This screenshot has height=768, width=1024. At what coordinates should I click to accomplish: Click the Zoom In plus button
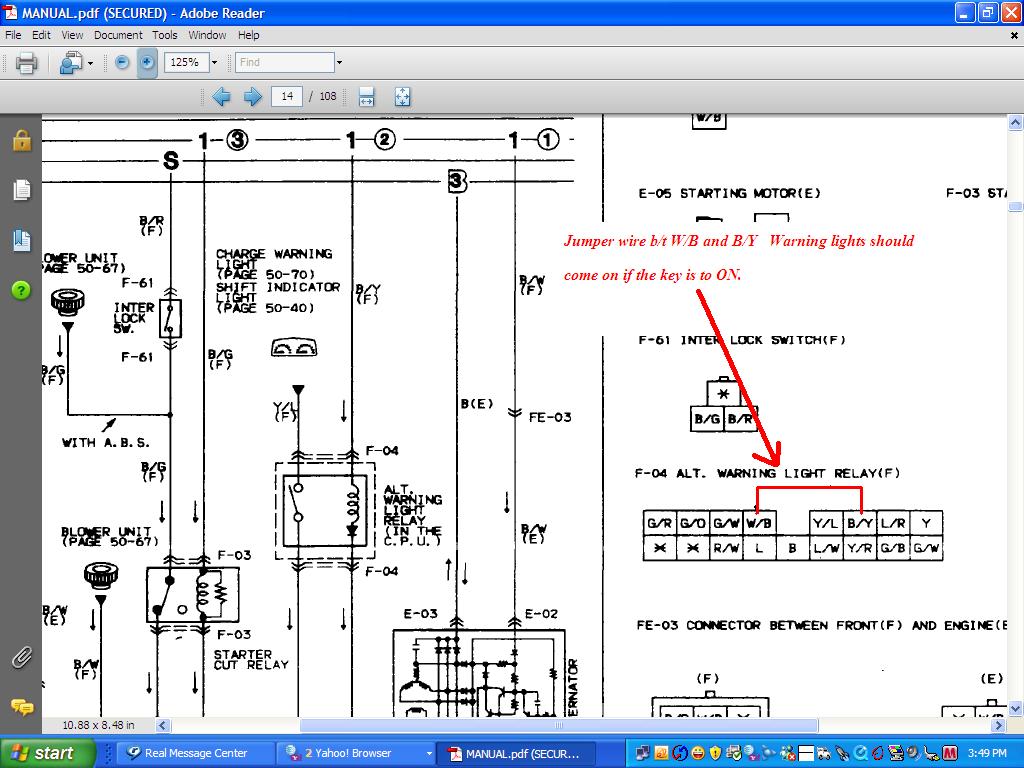coord(147,62)
